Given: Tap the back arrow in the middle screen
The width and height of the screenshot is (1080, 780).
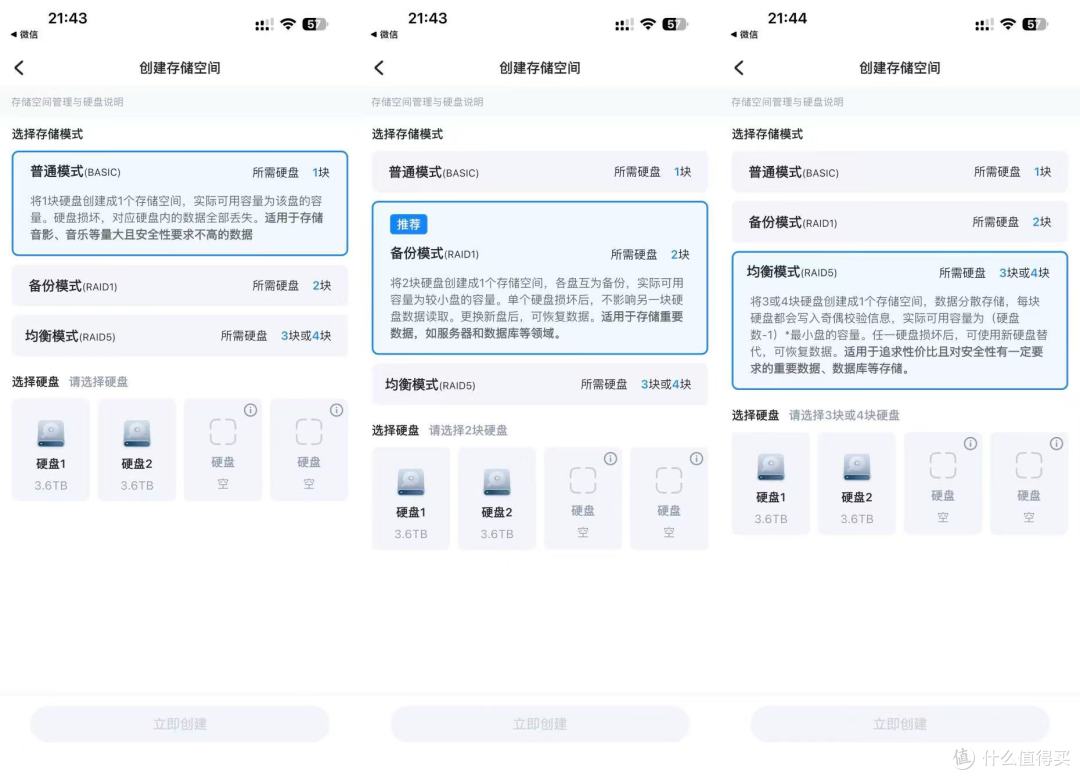Looking at the screenshot, I should pyautogui.click(x=379, y=68).
